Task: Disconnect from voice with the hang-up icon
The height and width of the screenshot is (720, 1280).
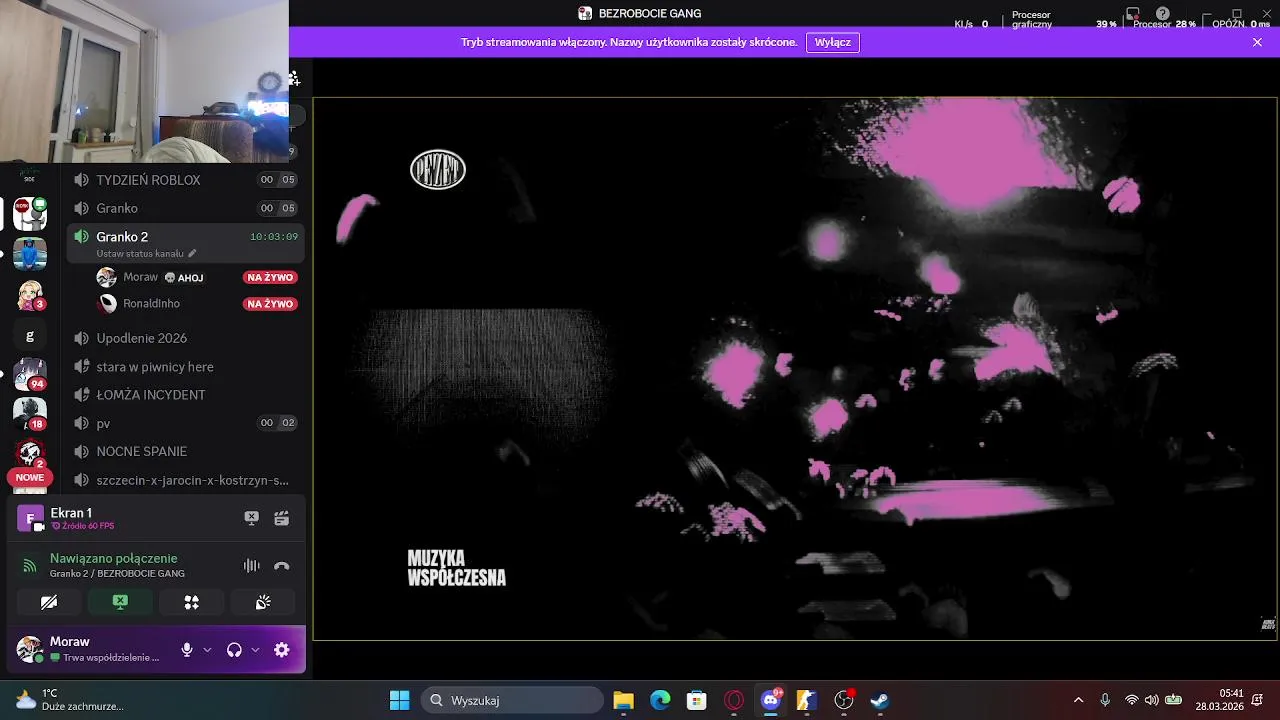Action: tap(282, 566)
